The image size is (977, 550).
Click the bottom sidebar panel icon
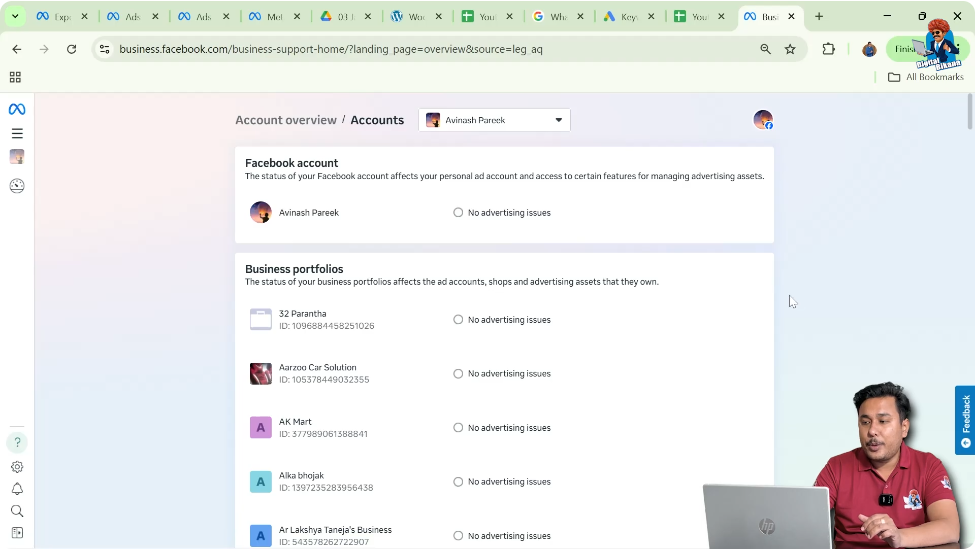[17, 533]
